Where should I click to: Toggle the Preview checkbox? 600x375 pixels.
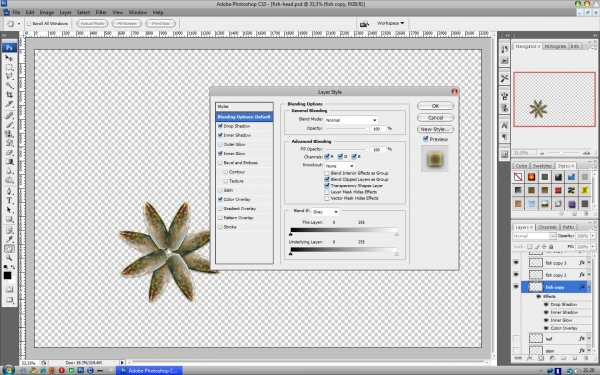pos(426,139)
